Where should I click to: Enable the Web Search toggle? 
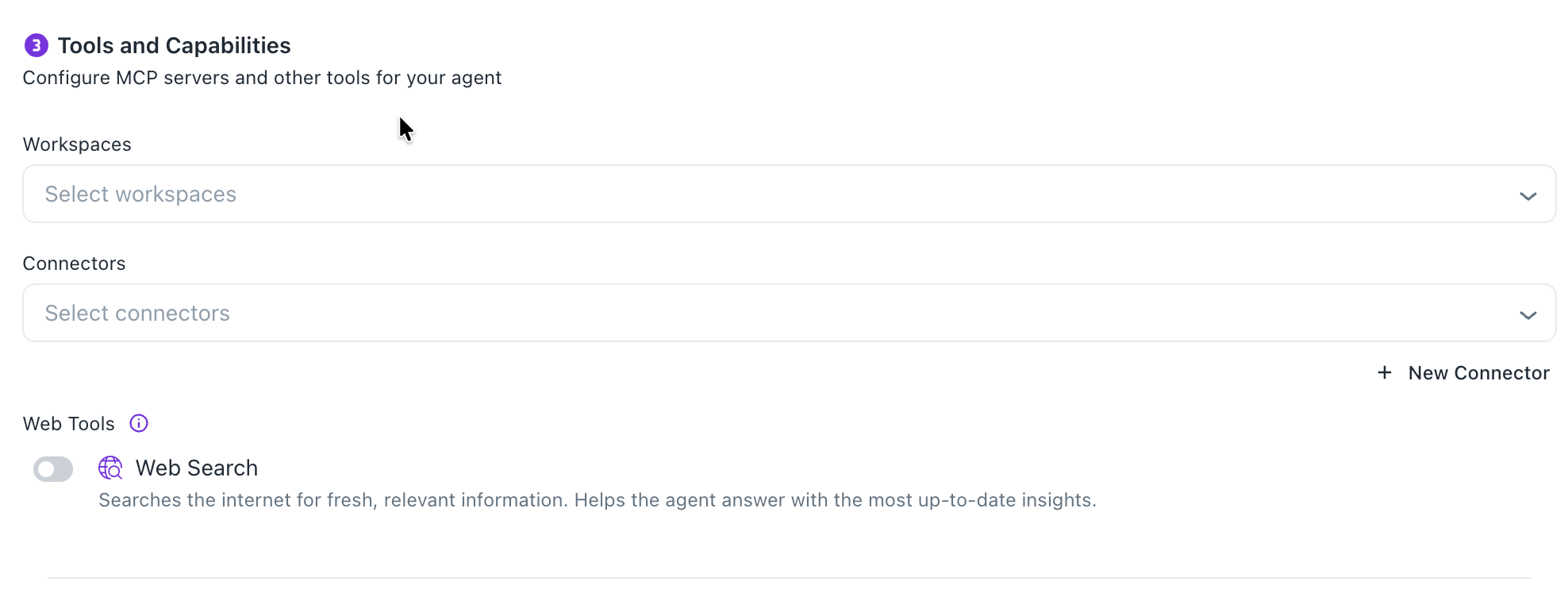tap(53, 469)
